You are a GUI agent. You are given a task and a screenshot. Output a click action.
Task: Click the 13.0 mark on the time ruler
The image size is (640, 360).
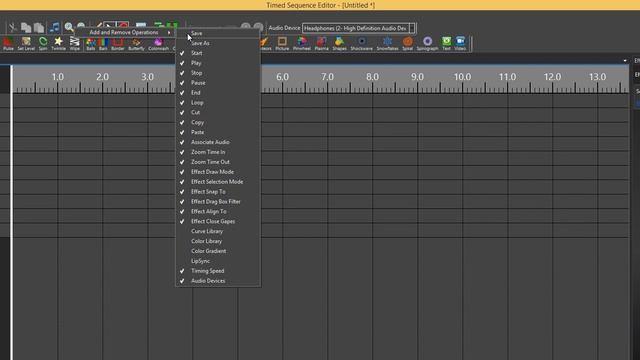(x=597, y=77)
